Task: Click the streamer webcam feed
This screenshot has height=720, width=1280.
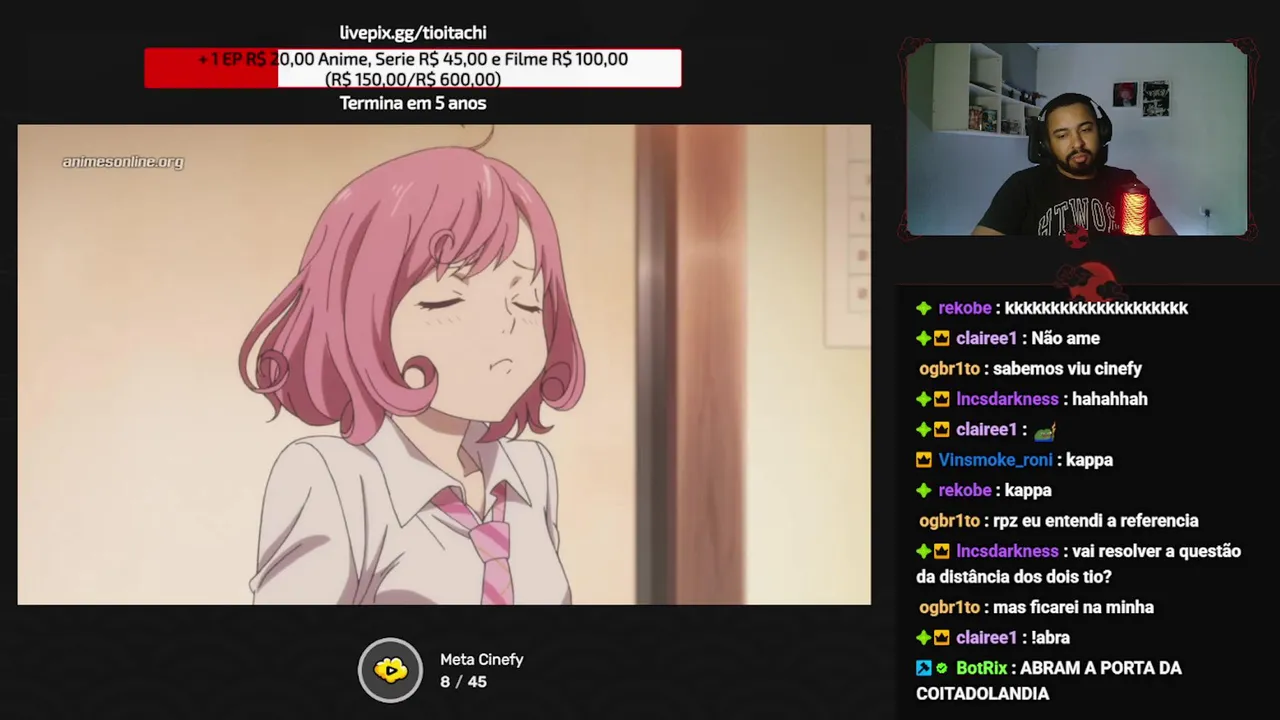Action: pos(1076,139)
